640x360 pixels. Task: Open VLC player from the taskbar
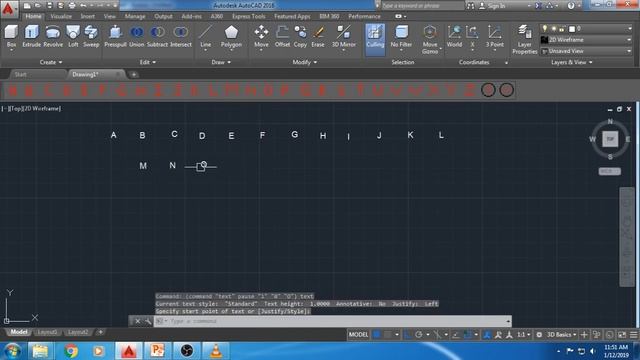[216, 351]
